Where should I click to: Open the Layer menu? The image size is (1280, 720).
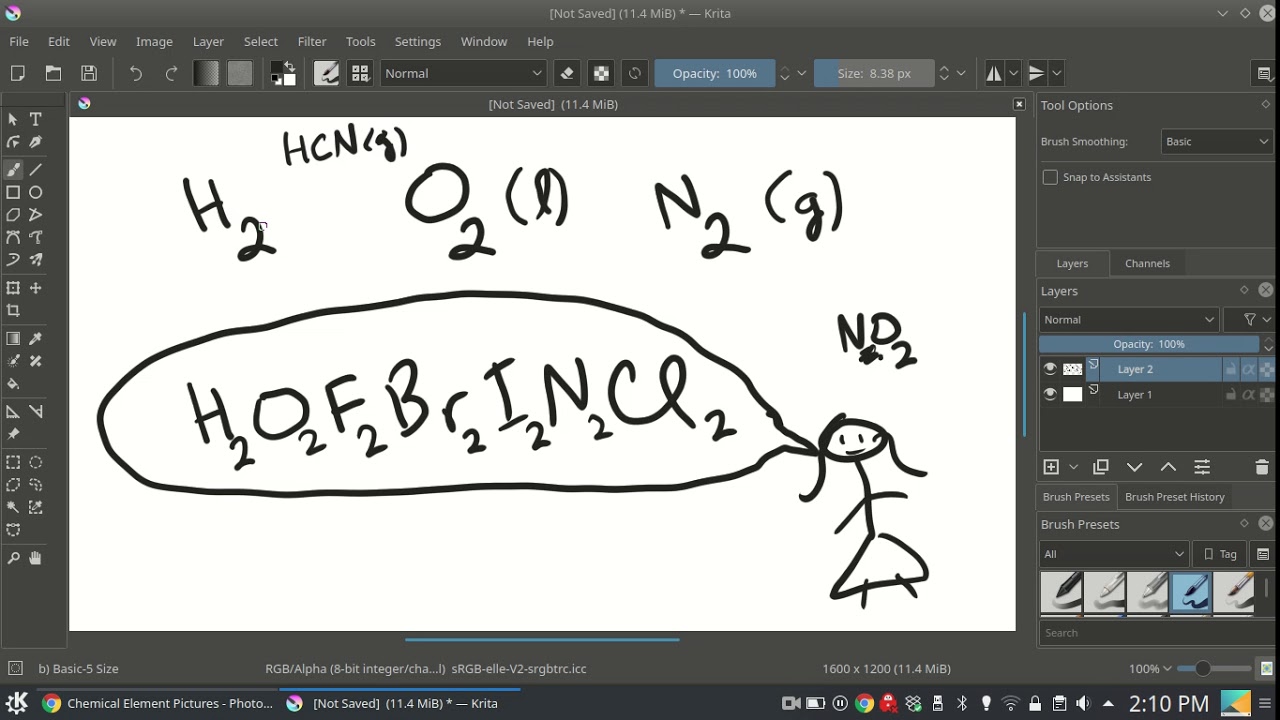(x=208, y=41)
